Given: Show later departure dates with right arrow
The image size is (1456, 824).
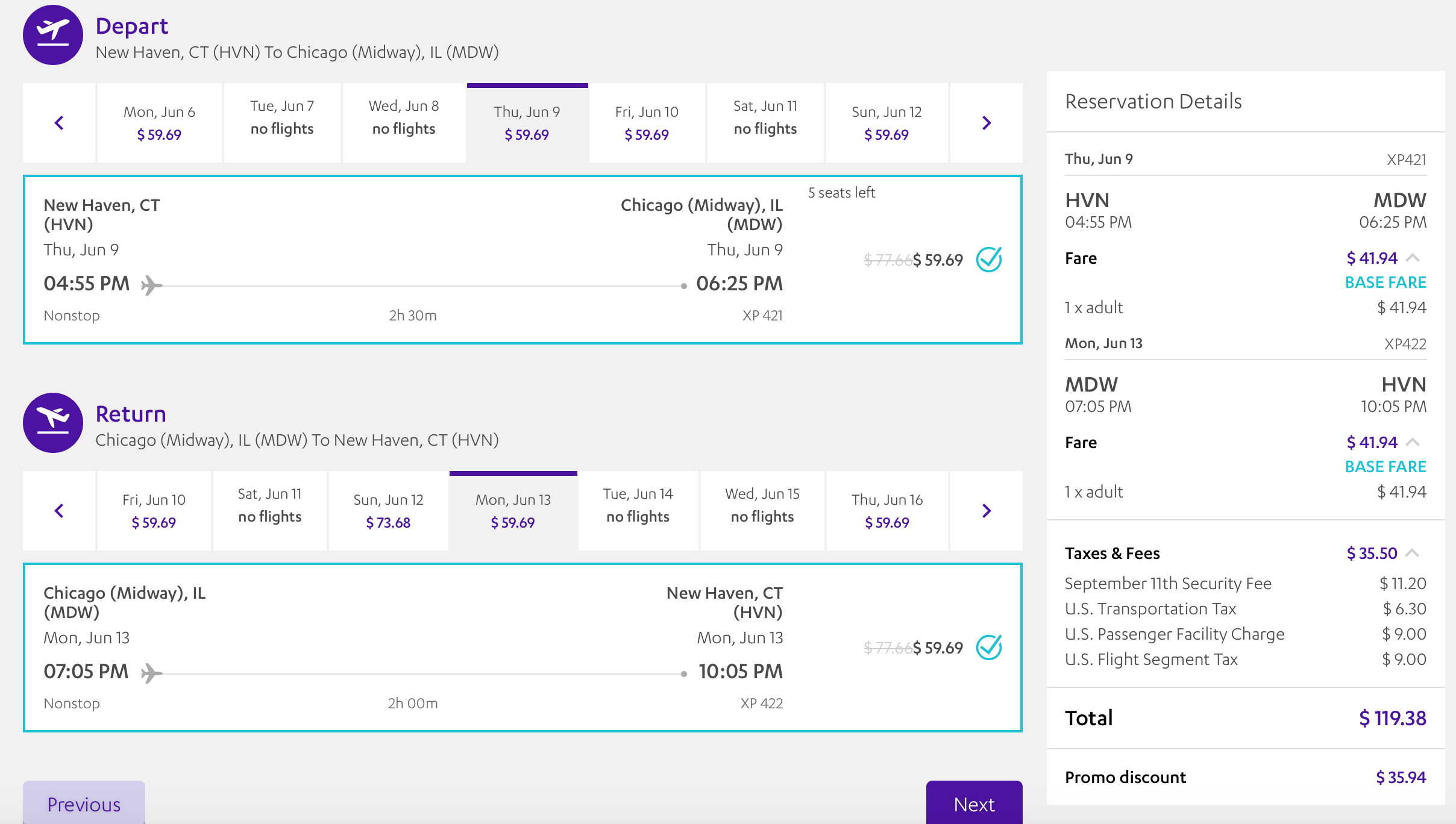Looking at the screenshot, I should [986, 123].
